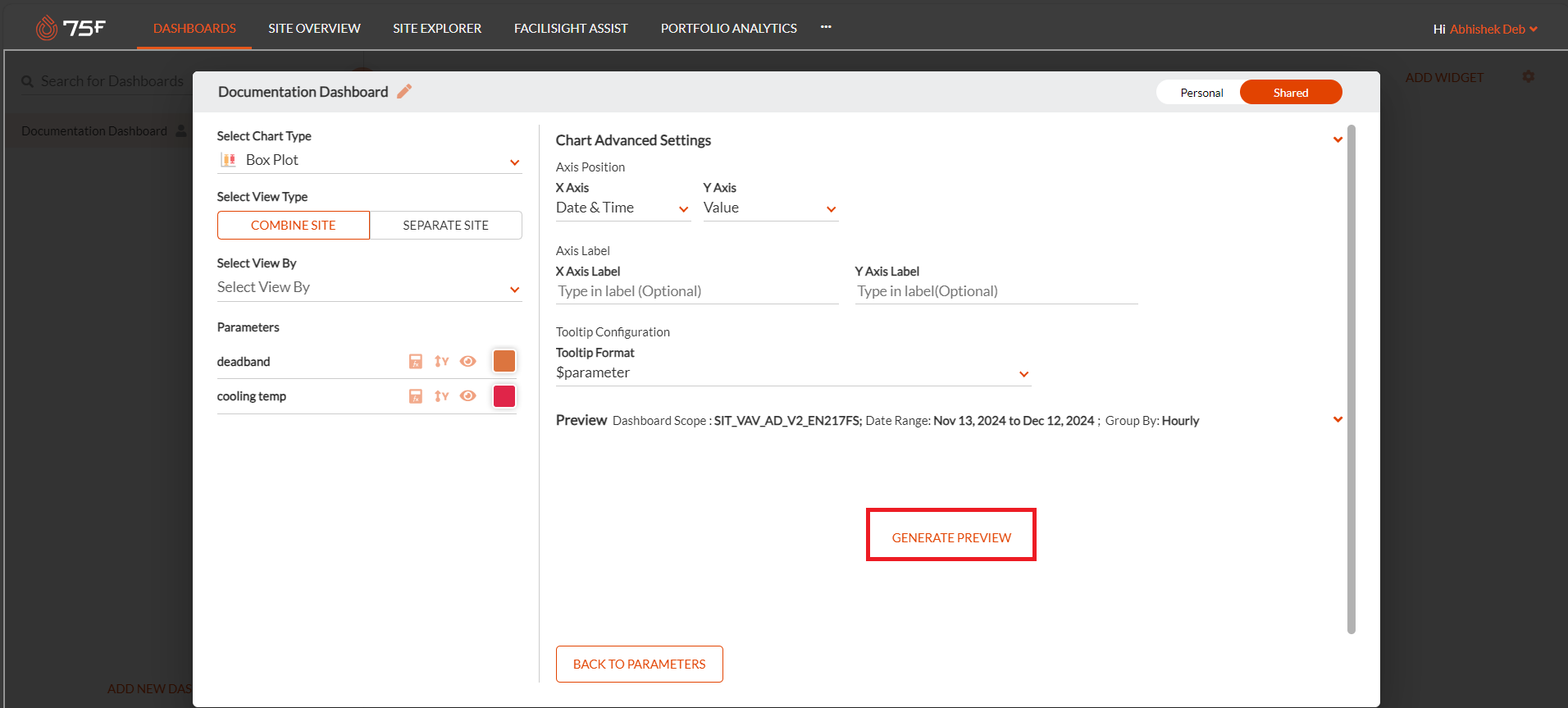Click the user icon beside Documentation Dashboard
The width and height of the screenshot is (1568, 708).
click(x=181, y=130)
